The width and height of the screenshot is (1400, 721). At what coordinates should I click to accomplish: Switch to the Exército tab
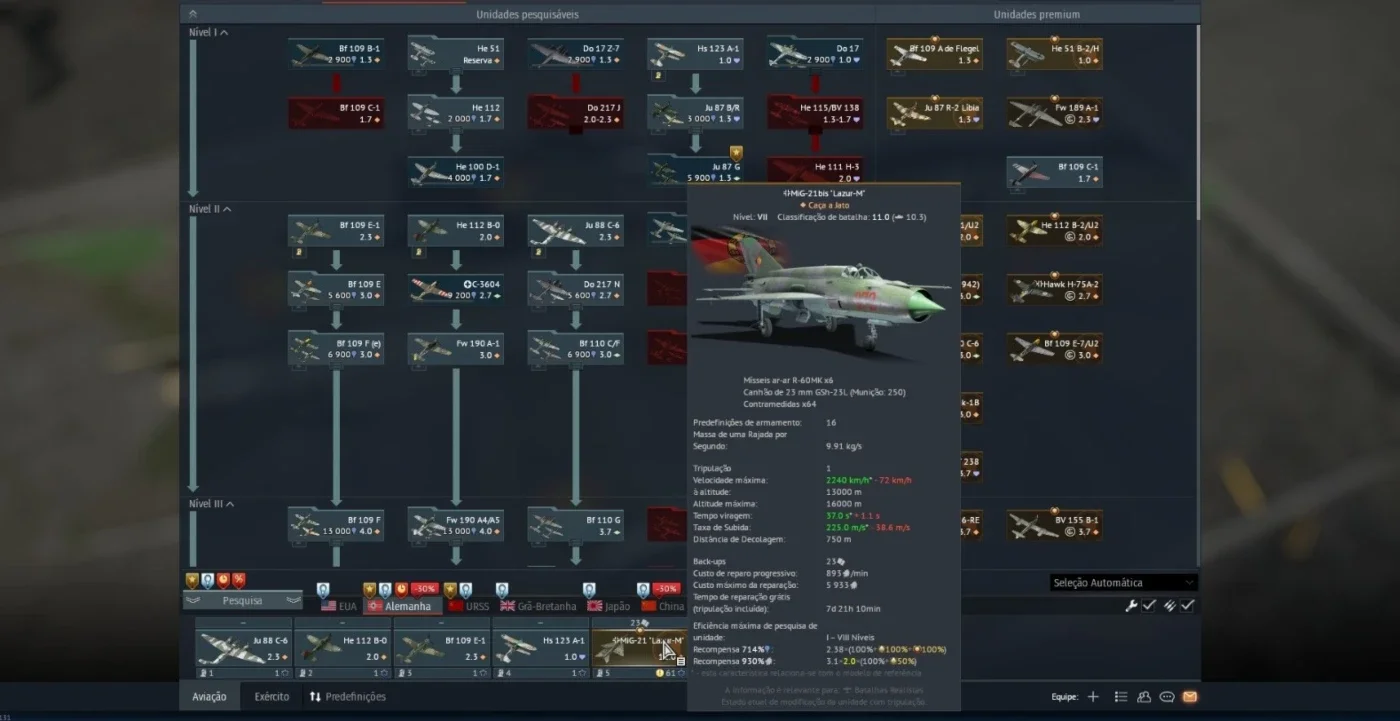(272, 697)
